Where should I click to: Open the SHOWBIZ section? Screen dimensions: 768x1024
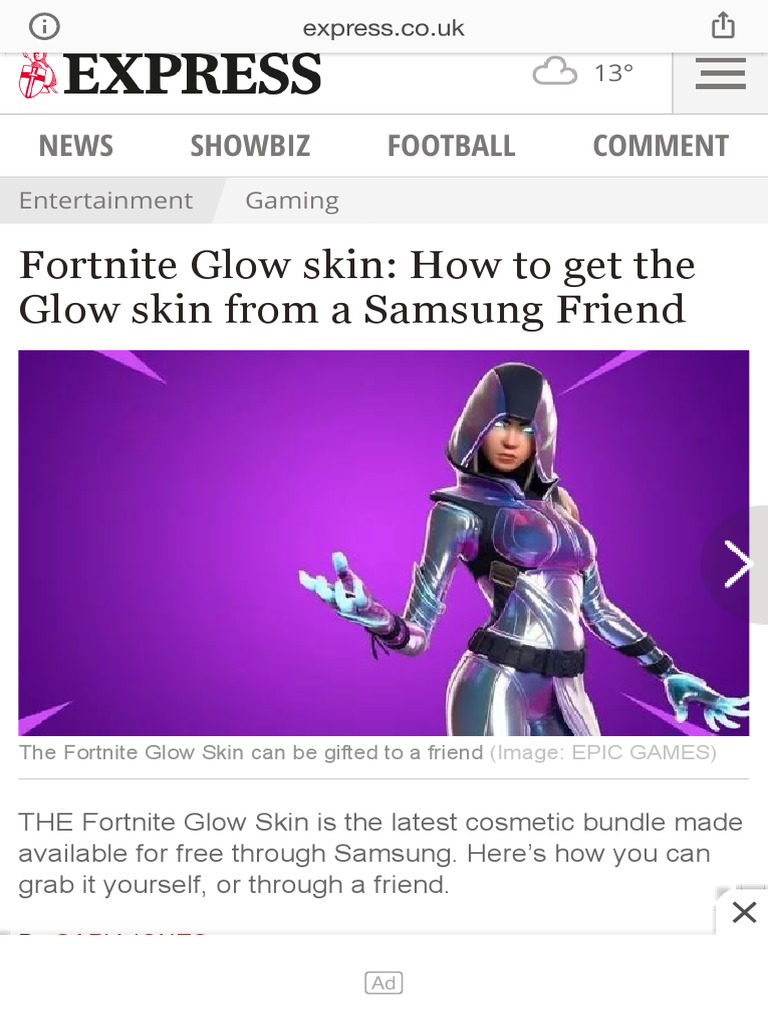click(x=250, y=146)
